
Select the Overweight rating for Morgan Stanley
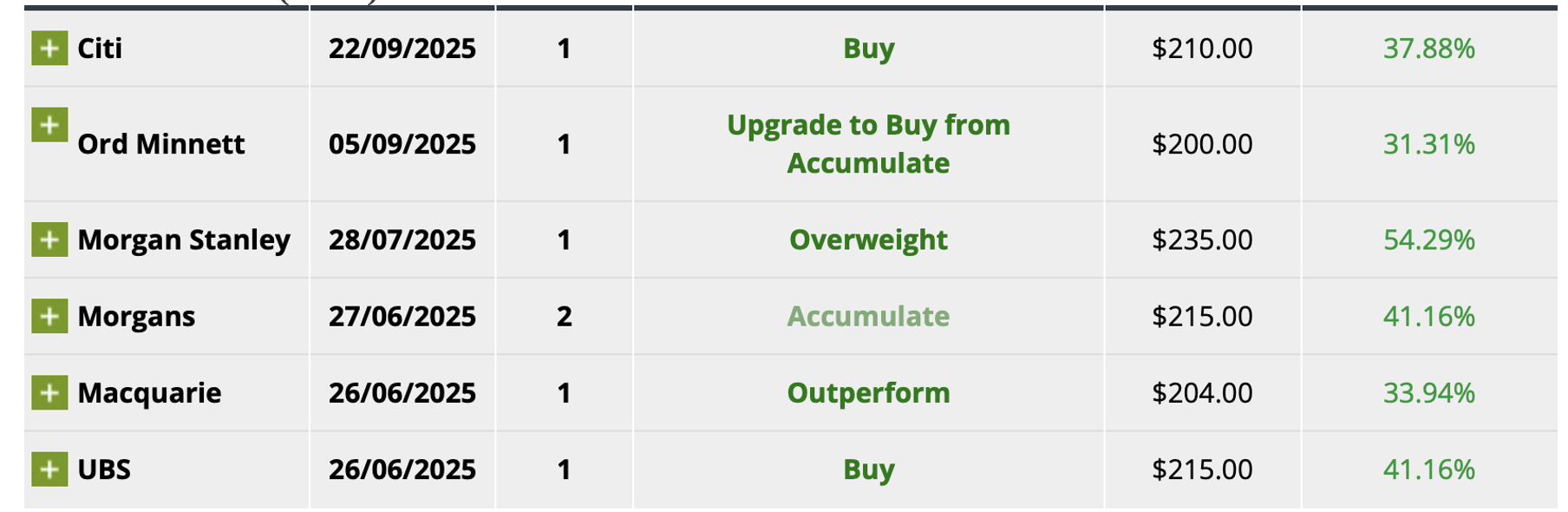[868, 240]
